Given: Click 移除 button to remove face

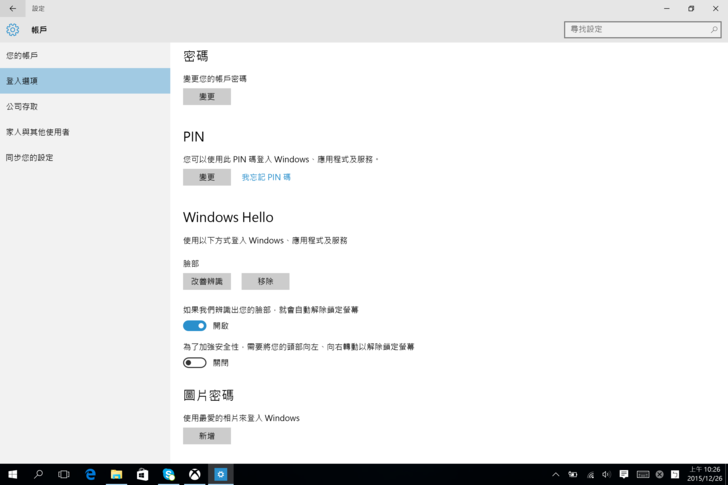Looking at the screenshot, I should (265, 281).
